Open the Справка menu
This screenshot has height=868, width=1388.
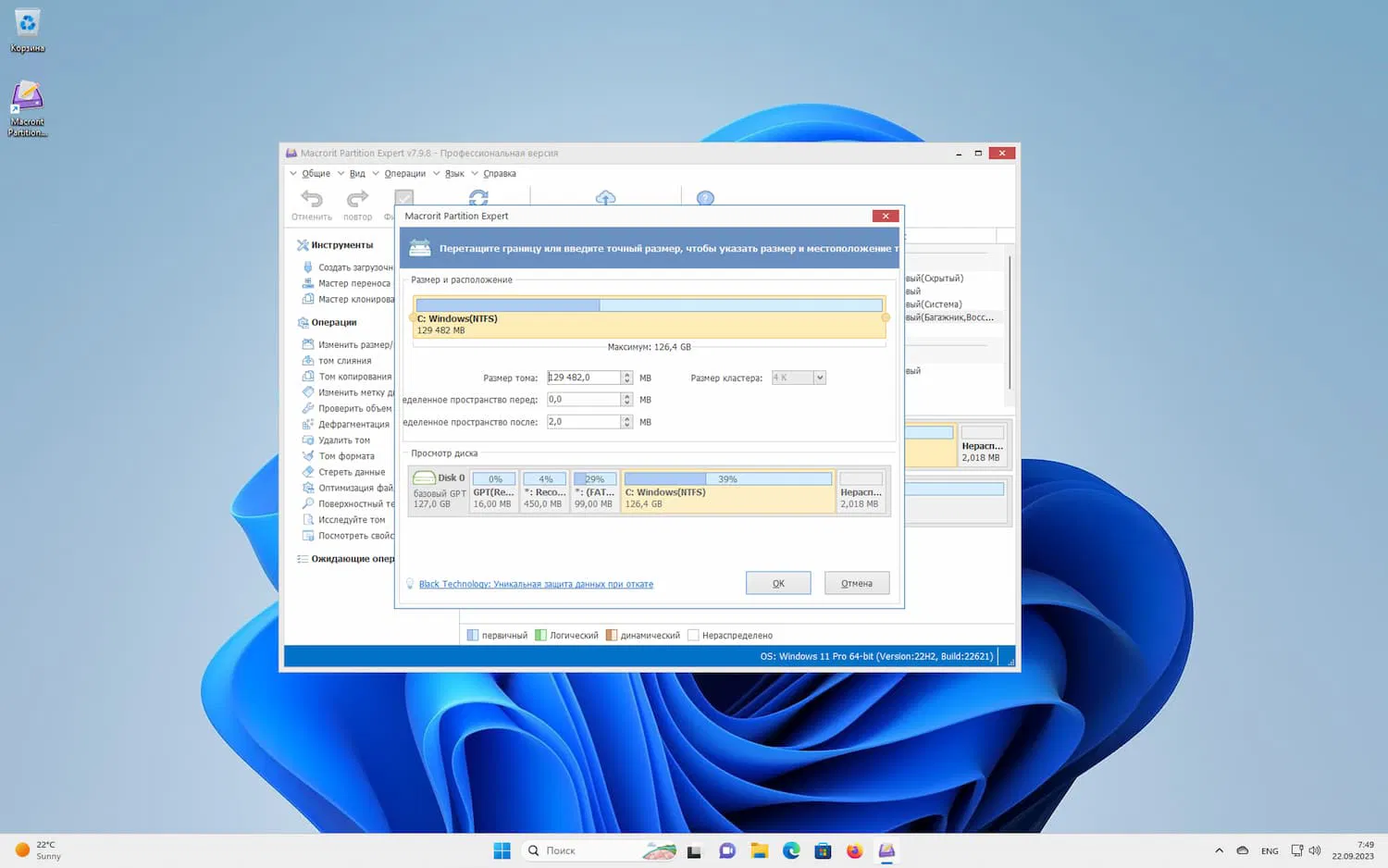tap(499, 173)
